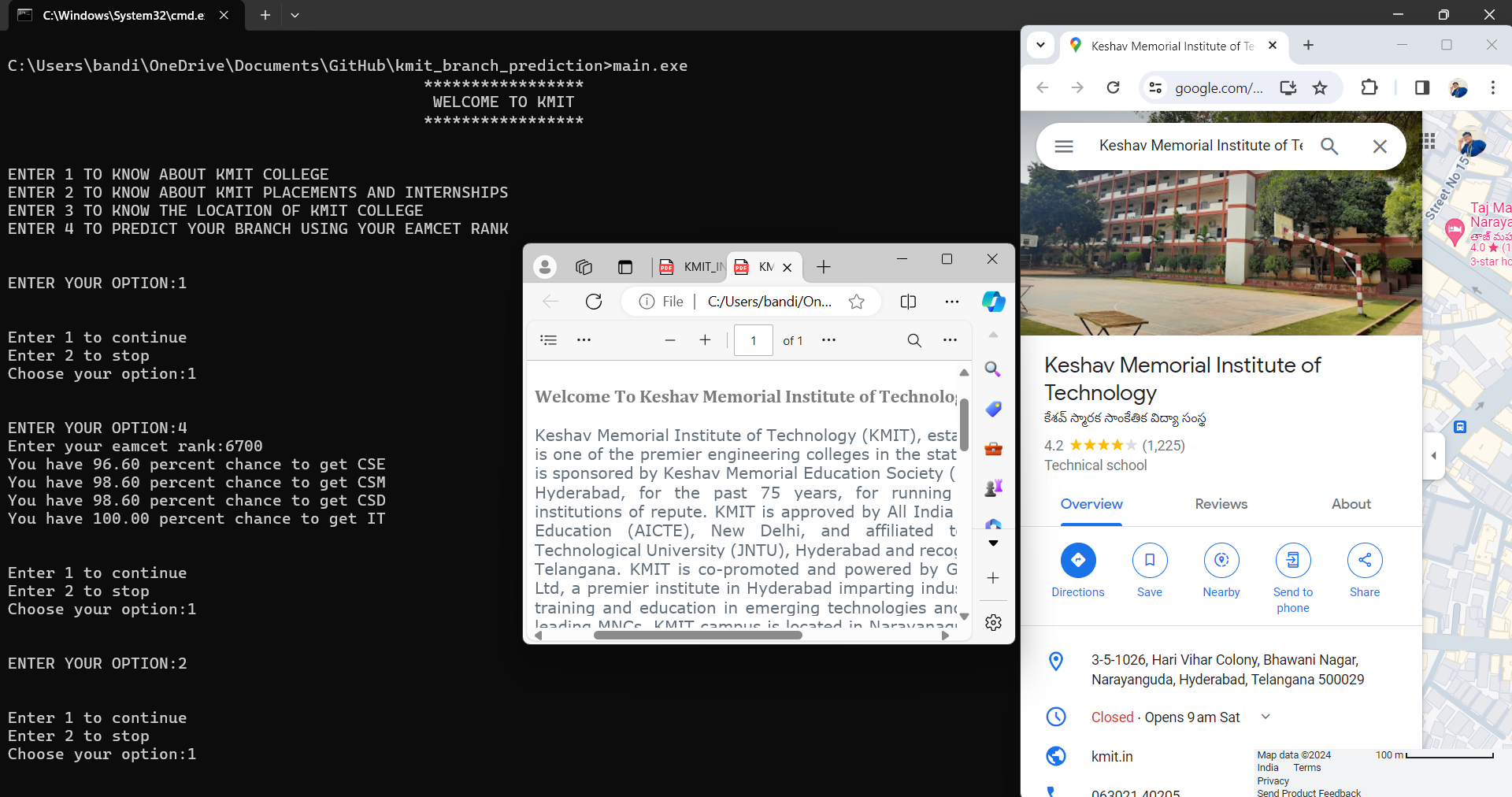Save KMIT place in Maps
This screenshot has width=1512, height=797.
pyautogui.click(x=1150, y=570)
